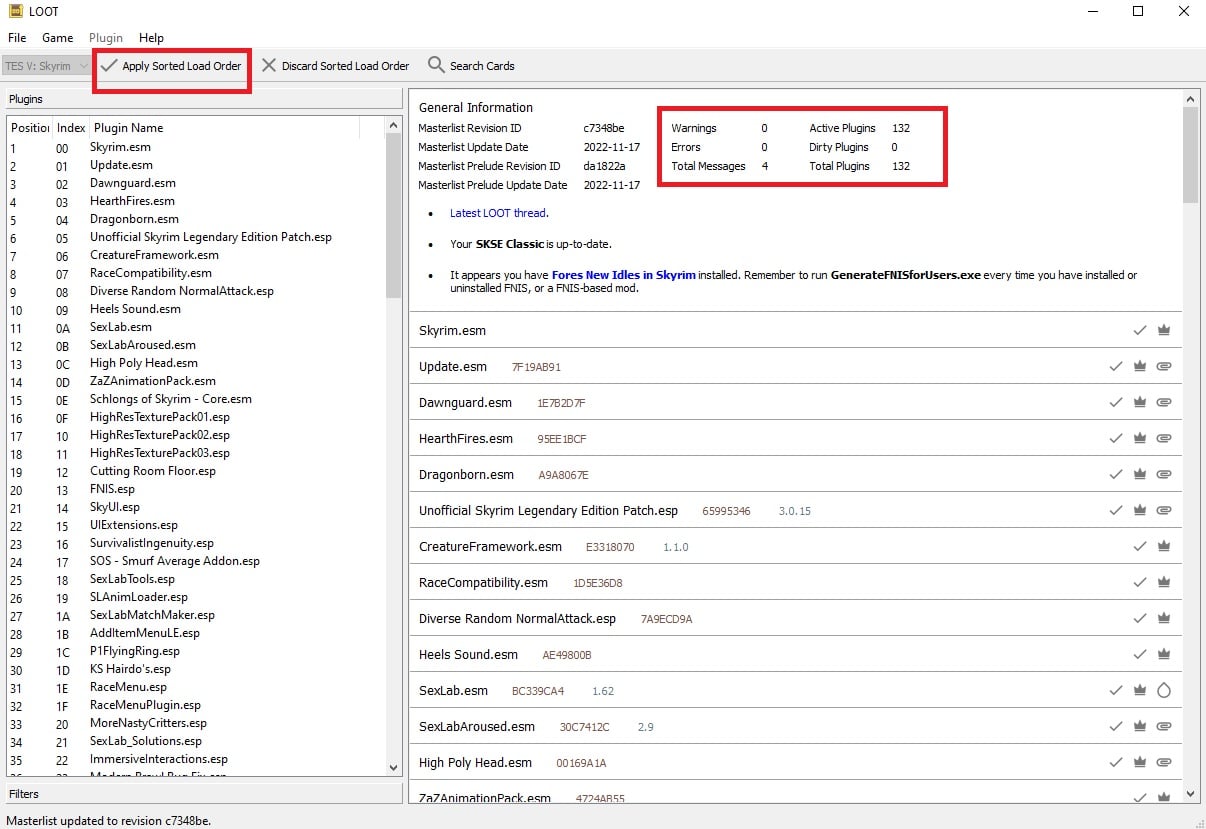Open the Help menu
Screen dimensions: 1206x829
(151, 38)
